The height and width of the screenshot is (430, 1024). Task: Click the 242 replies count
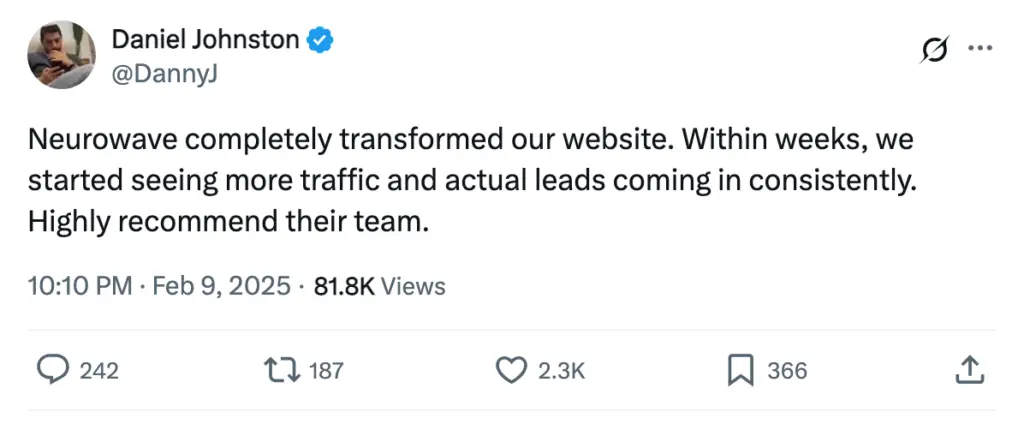(99, 371)
